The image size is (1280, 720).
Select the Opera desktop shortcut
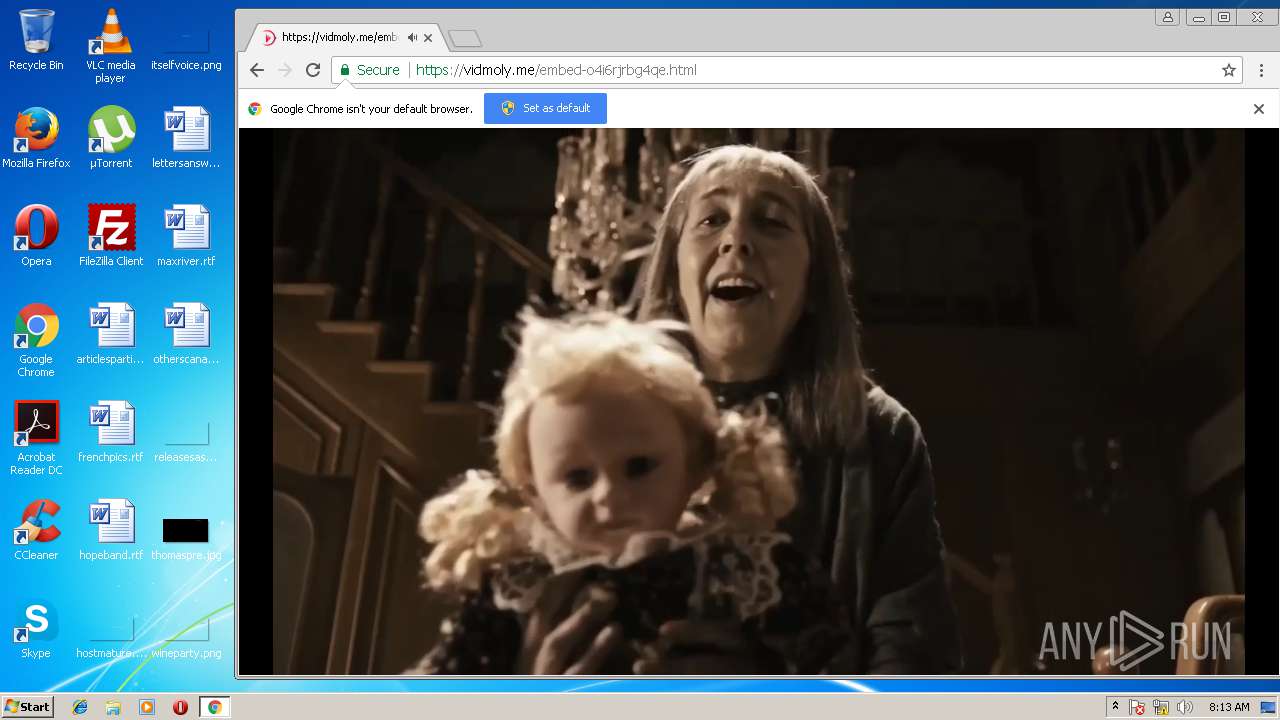(36, 235)
